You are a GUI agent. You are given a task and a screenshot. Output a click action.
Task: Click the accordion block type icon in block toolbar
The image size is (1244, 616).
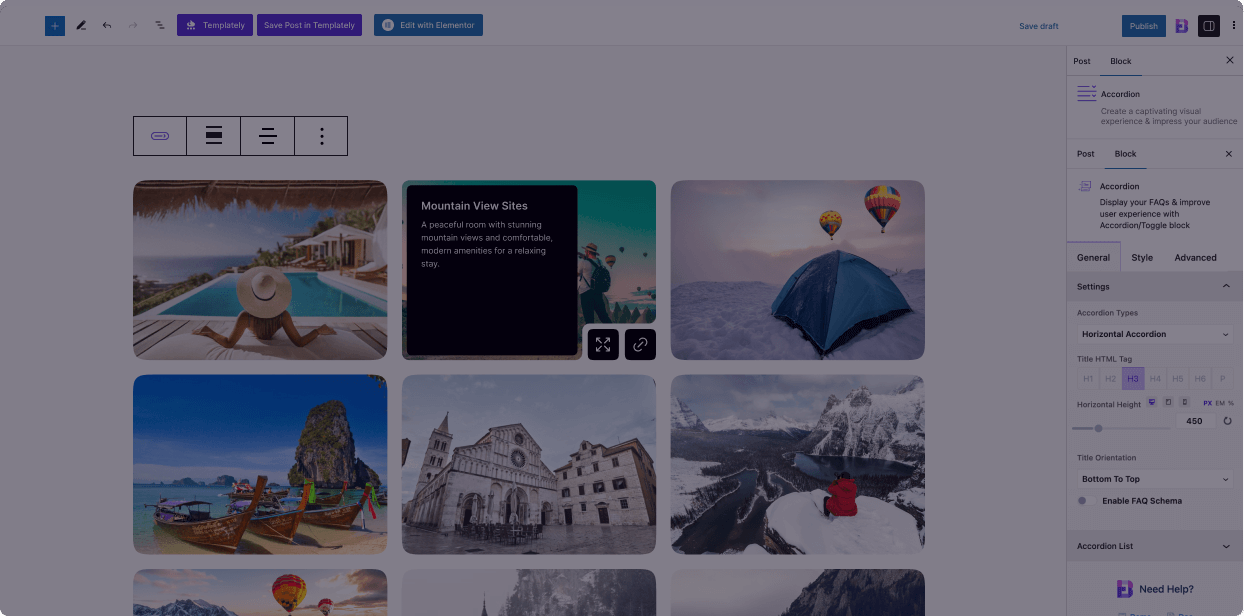point(160,136)
